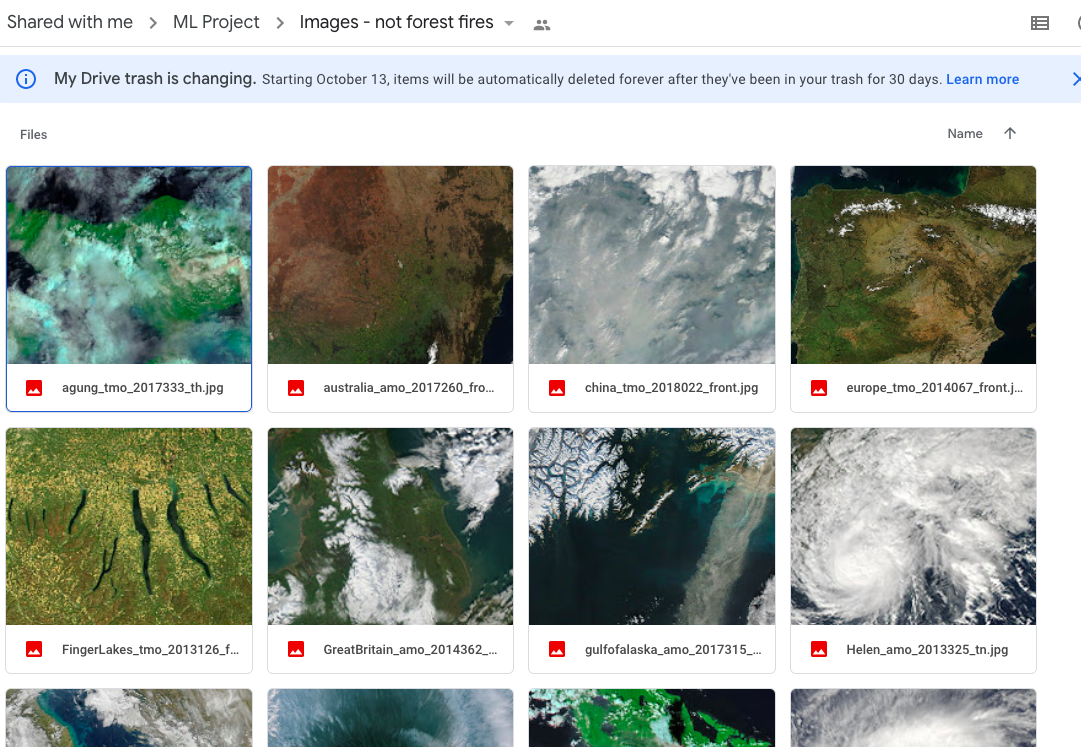Image resolution: width=1081 pixels, height=747 pixels.
Task: Go to the ML Project folder breadcrumb
Action: [x=216, y=22]
